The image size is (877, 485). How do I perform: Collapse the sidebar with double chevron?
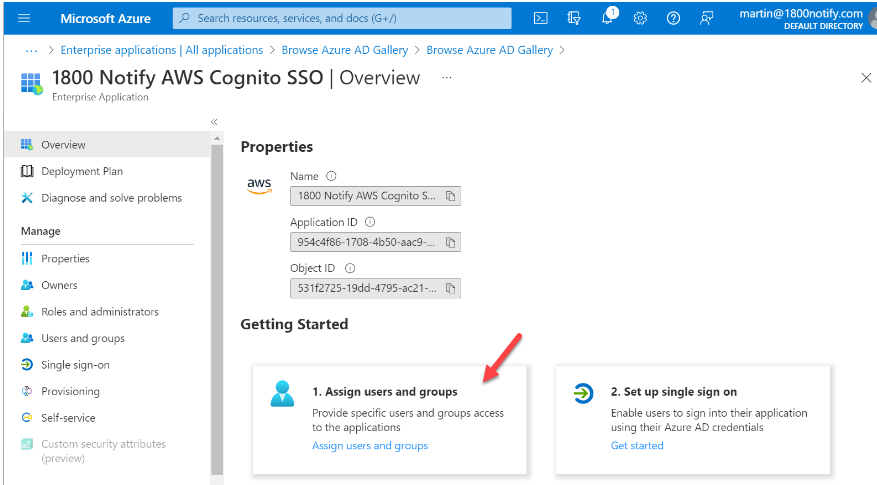point(214,121)
